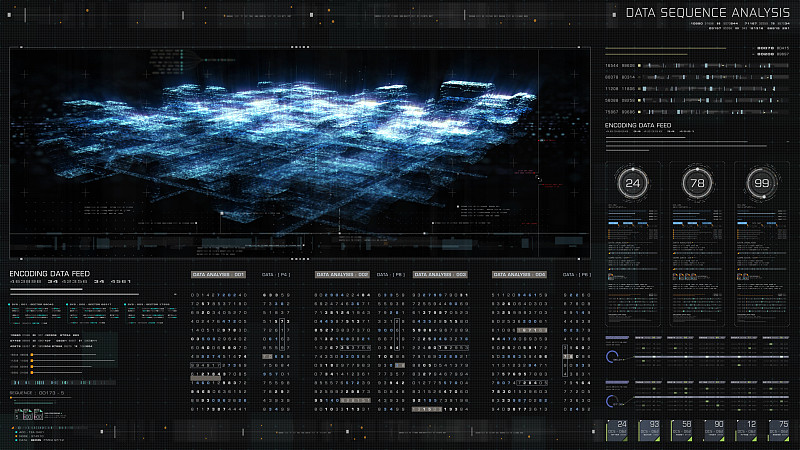
Task: Click the bottom status tile showing 12
Action: tap(747, 431)
